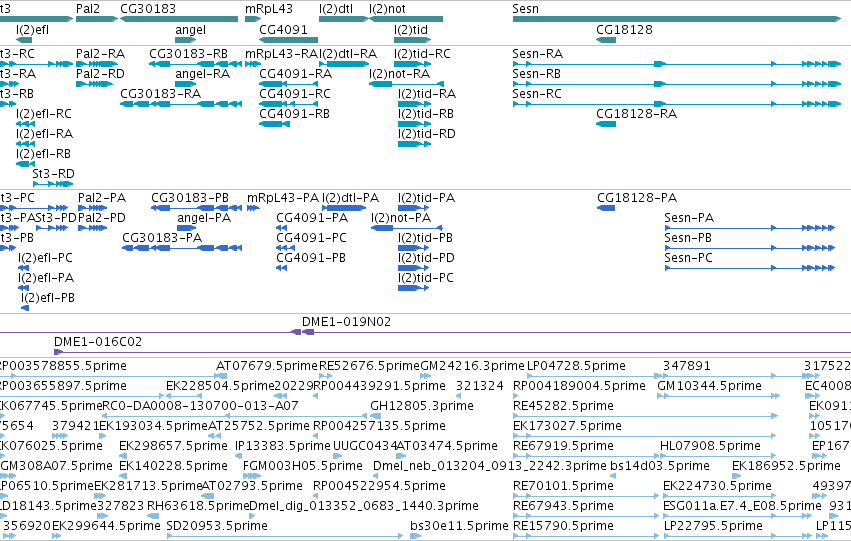
Task: Select the long Sesn gene bar
Action: [677, 20]
